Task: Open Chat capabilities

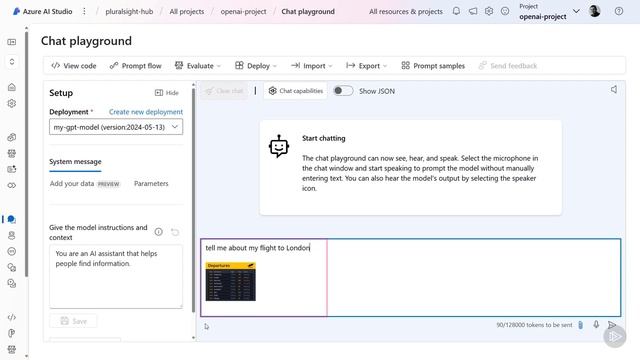Action: (296, 91)
